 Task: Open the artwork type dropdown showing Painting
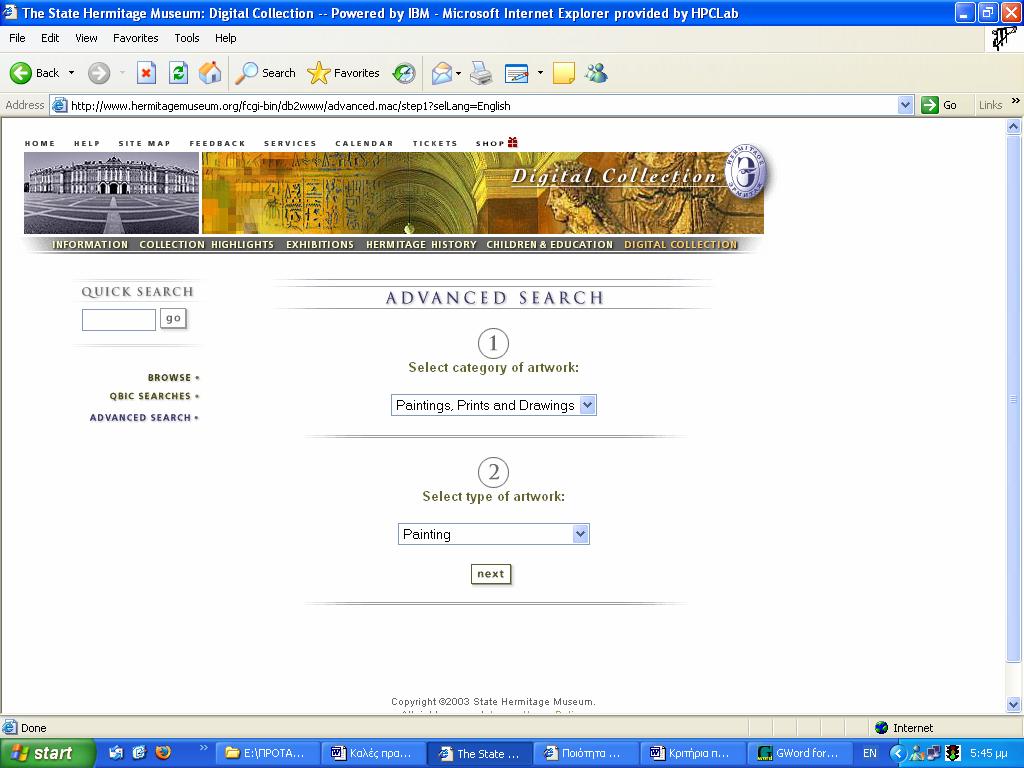pos(494,534)
